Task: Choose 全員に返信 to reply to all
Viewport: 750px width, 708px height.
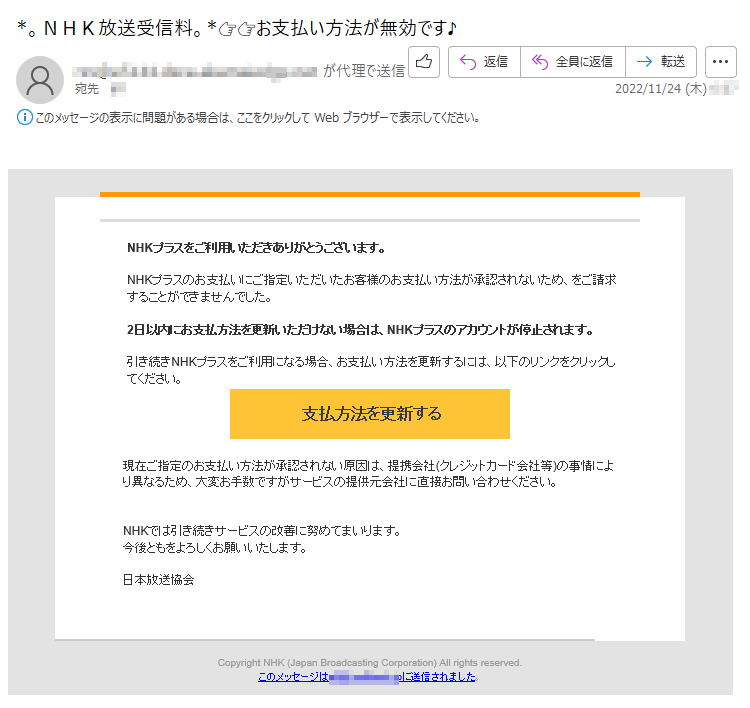Action: [573, 62]
